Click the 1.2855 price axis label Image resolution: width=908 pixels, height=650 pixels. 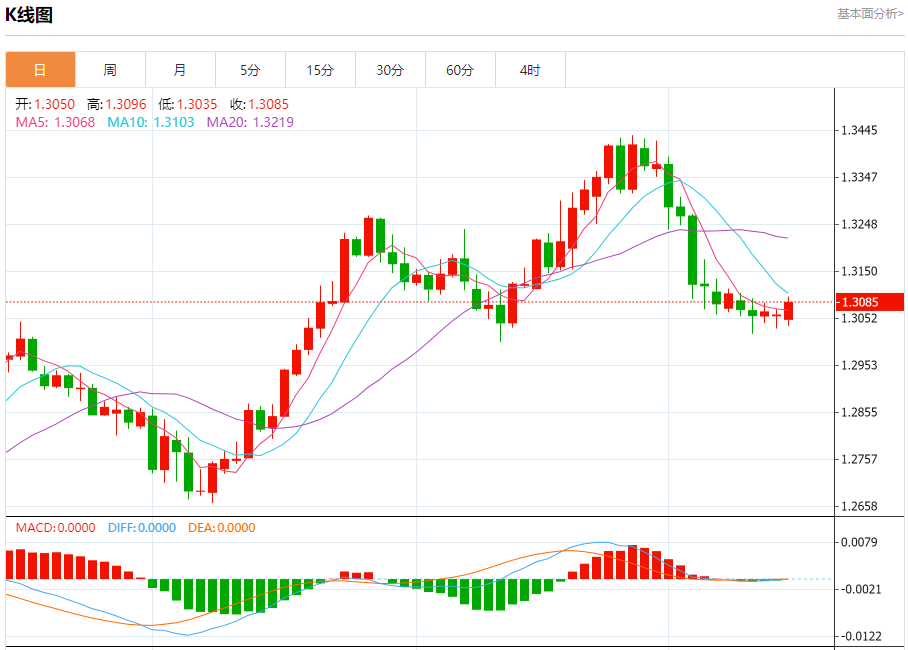(x=859, y=412)
